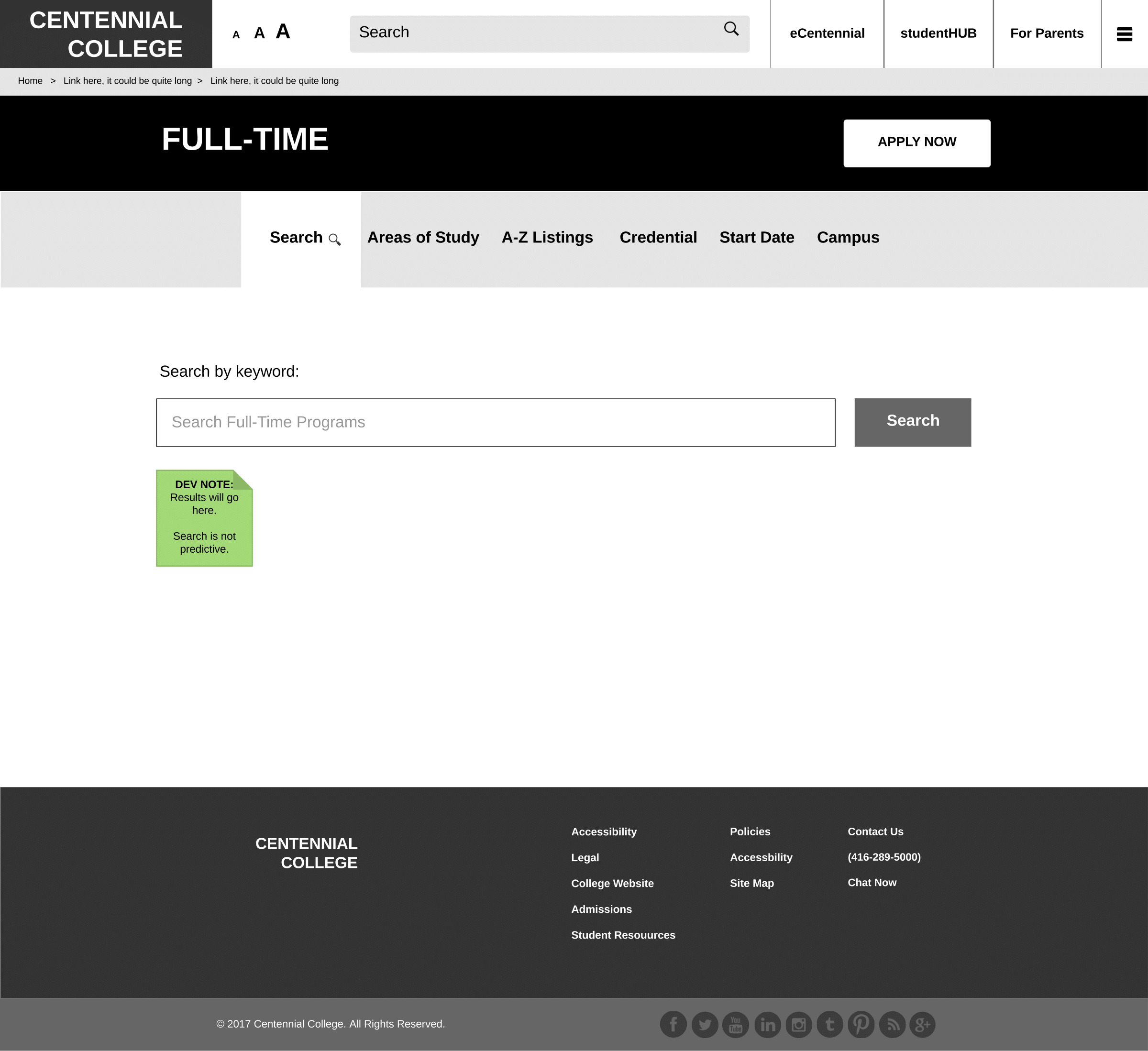The height and width of the screenshot is (1051, 1148).
Task: Select the Start Date filter tab
Action: [x=757, y=237]
